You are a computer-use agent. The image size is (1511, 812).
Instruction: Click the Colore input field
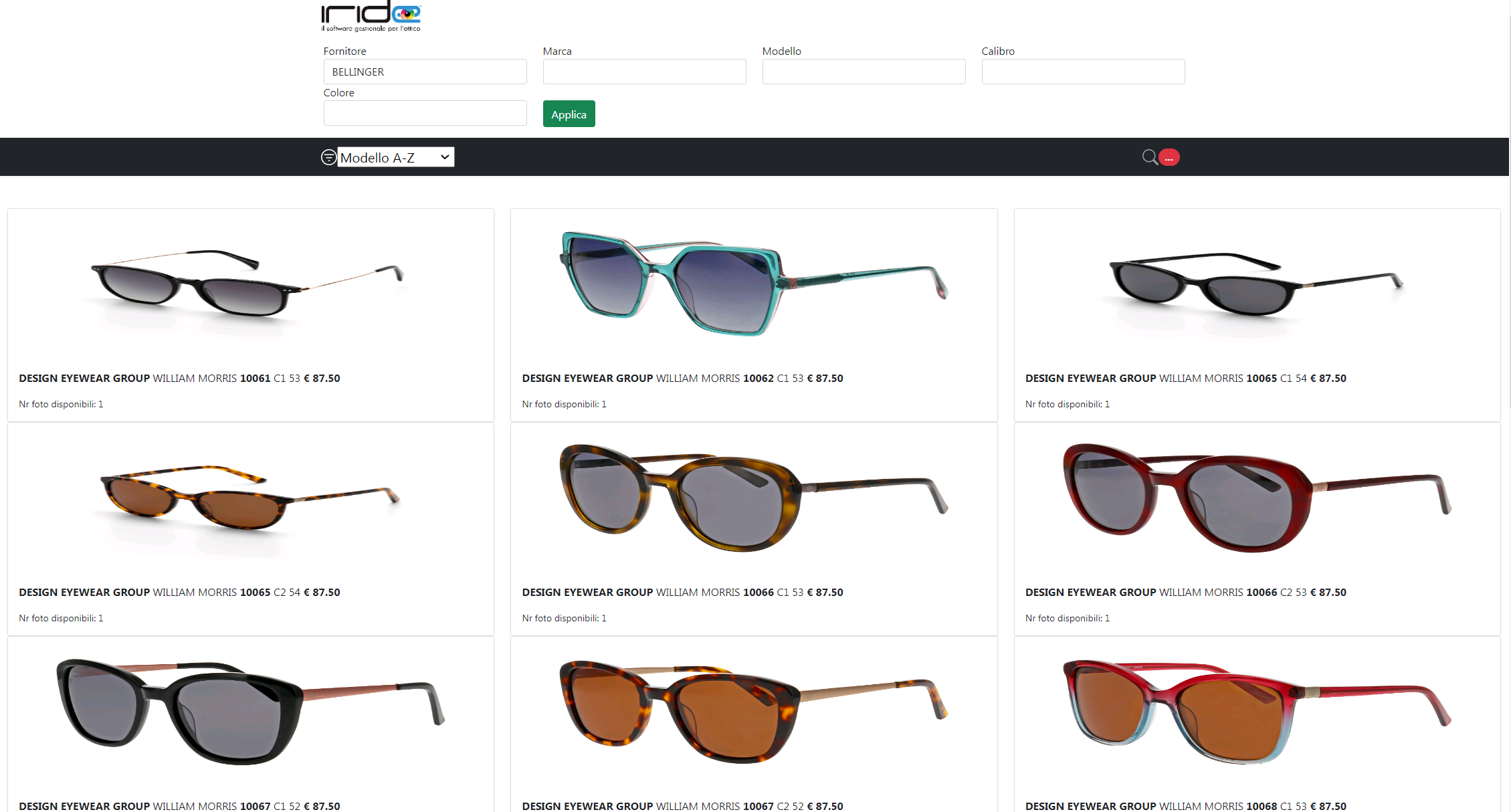tap(425, 113)
